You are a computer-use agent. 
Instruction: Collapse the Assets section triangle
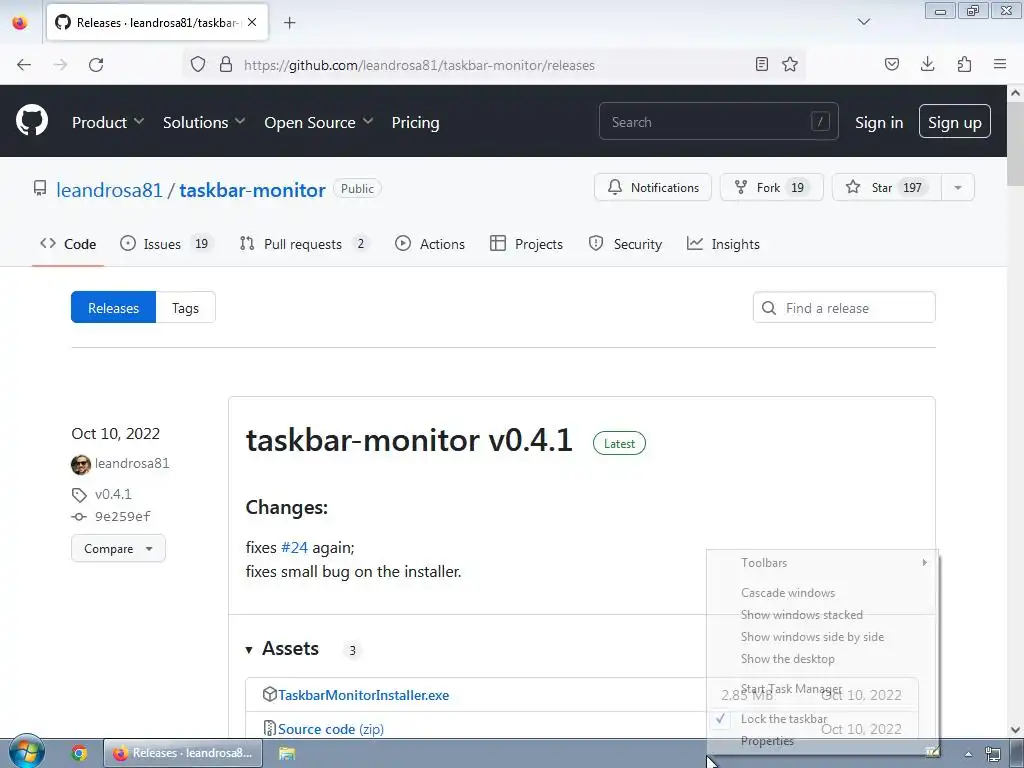249,650
